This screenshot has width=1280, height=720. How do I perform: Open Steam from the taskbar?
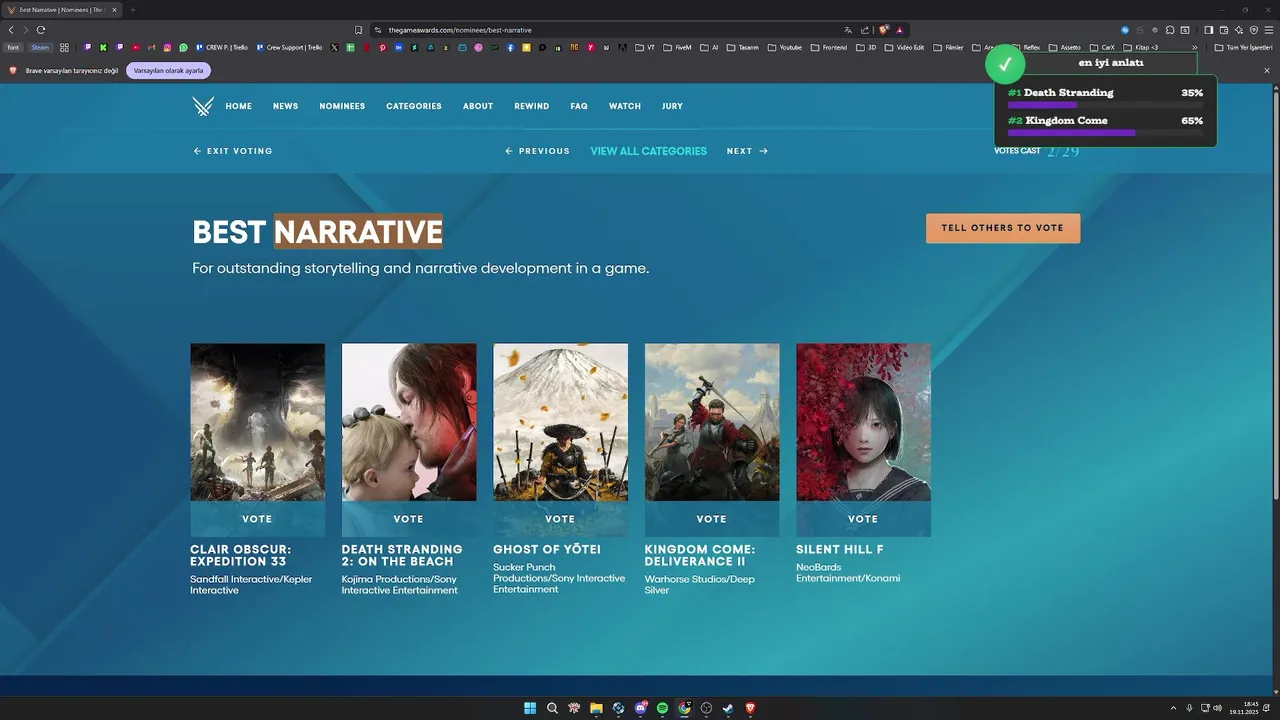point(728,708)
